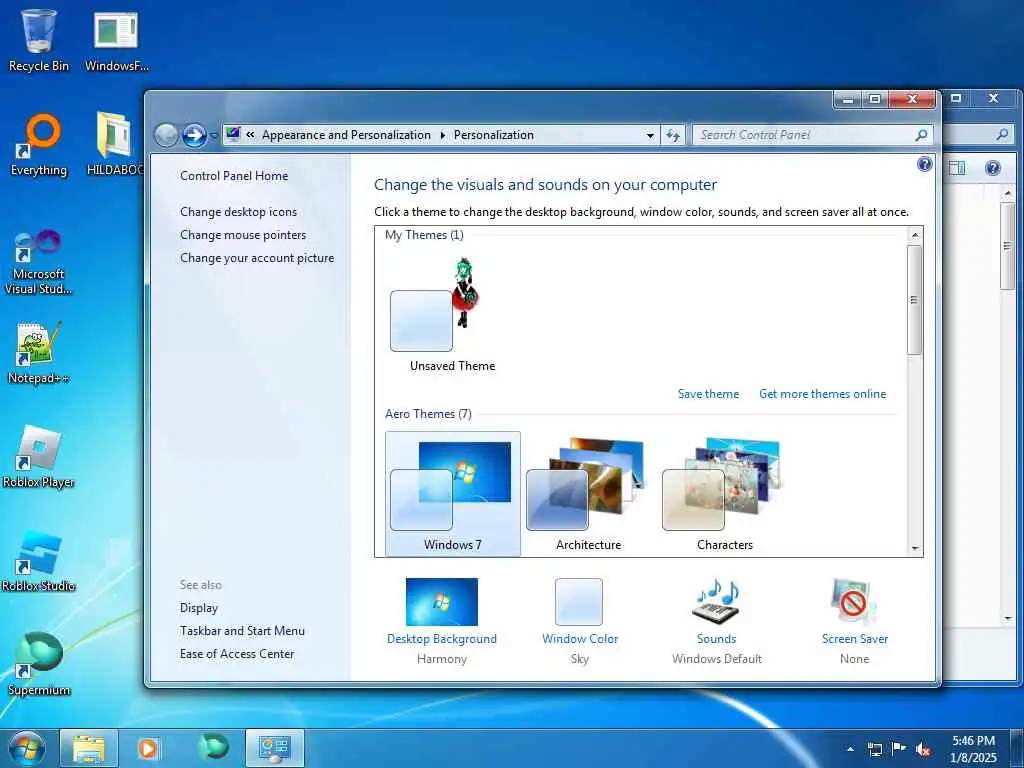Open Supermium browser from the taskbar
1024x768 pixels.
(x=214, y=748)
